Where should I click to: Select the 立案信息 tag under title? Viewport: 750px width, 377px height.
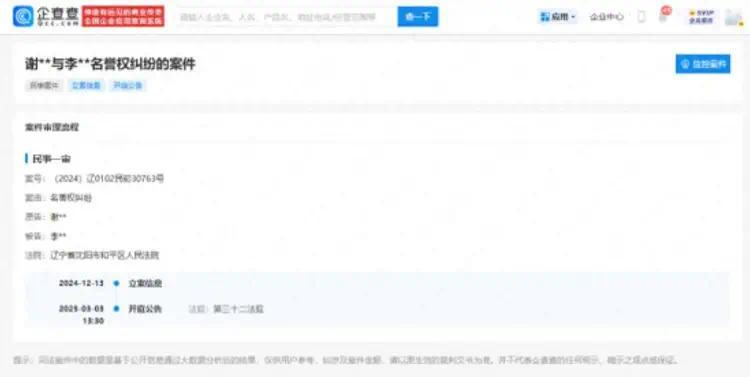click(86, 86)
